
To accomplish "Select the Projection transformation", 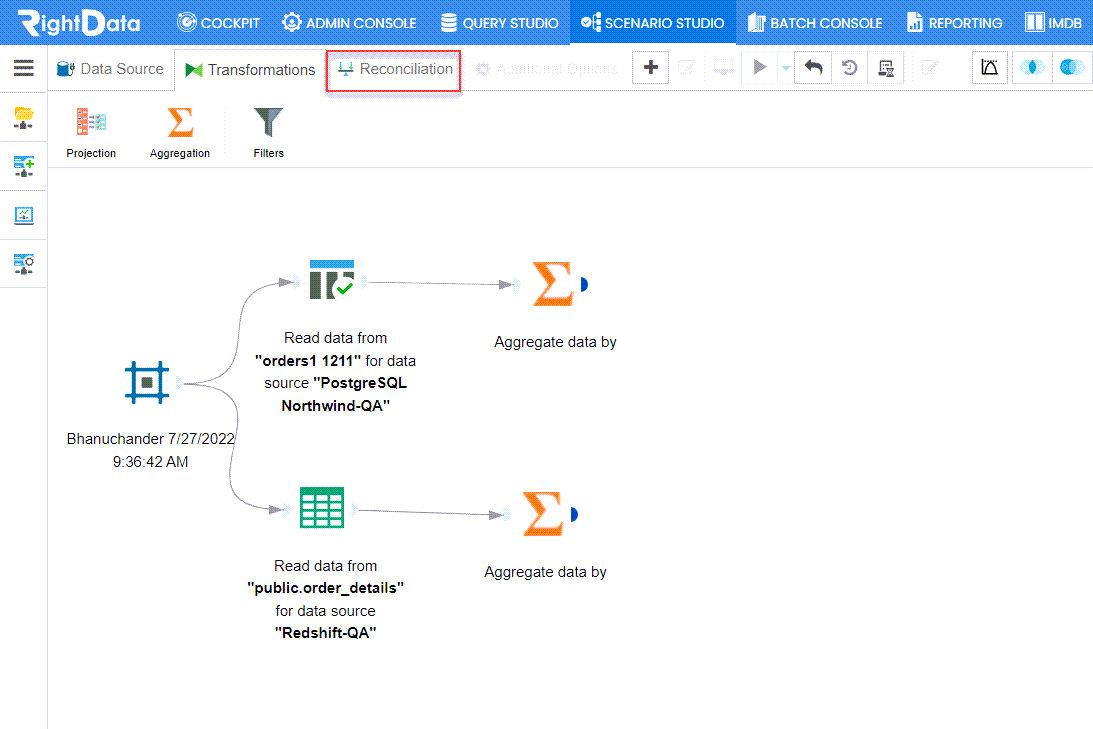I will click(x=91, y=132).
